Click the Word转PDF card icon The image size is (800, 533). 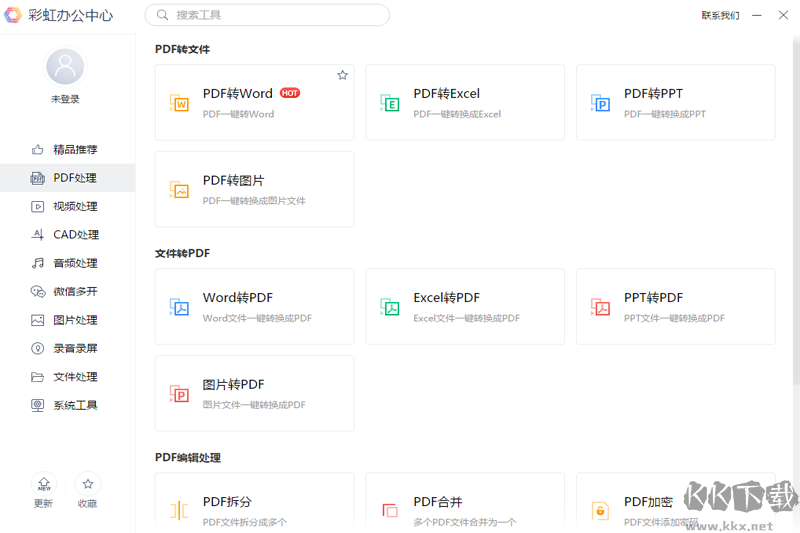(180, 307)
